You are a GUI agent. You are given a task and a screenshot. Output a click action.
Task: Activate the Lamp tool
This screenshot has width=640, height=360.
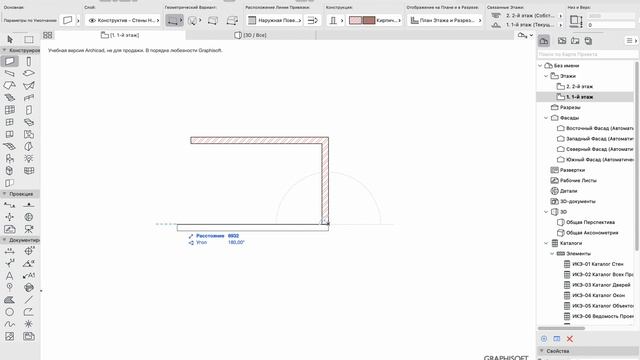click(x=29, y=158)
